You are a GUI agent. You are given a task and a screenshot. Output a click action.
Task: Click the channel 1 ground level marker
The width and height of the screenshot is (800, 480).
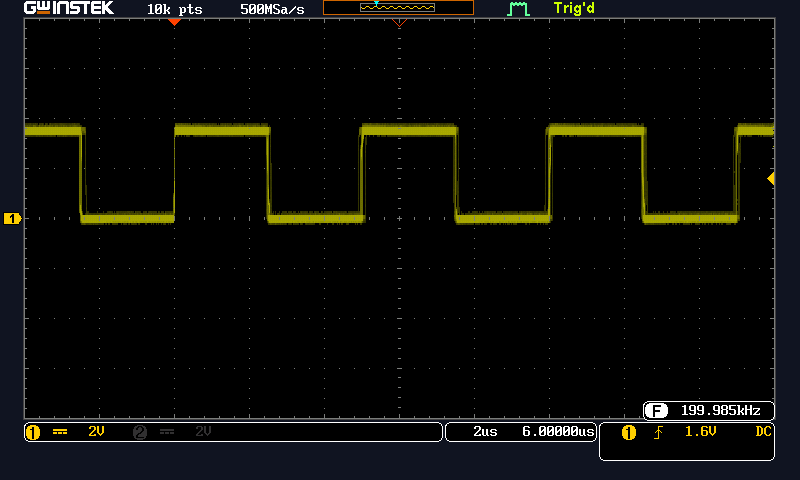click(x=12, y=218)
